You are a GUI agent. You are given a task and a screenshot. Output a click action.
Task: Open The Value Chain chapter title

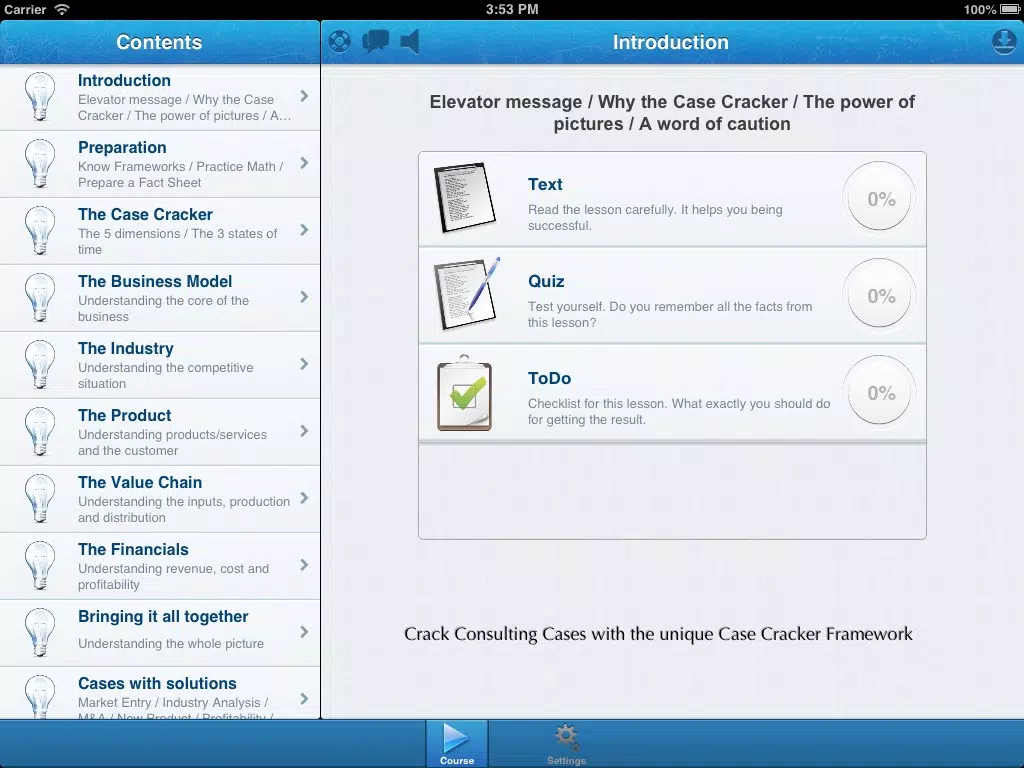[140, 483]
